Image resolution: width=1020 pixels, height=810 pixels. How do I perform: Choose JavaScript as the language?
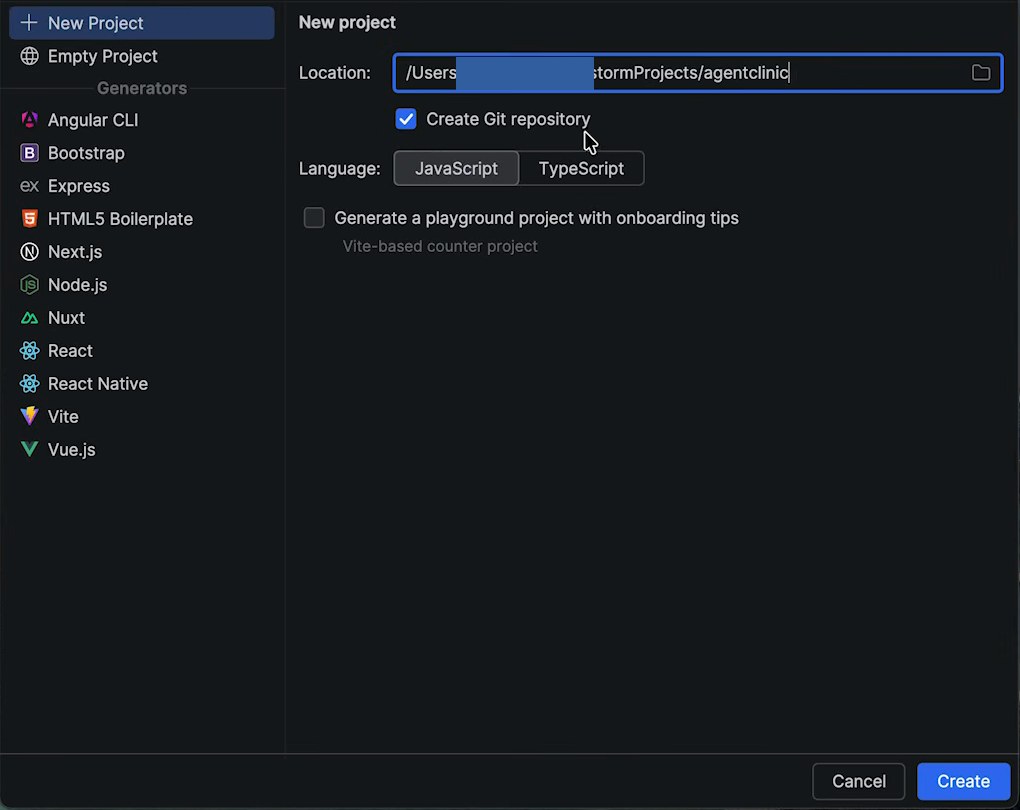[456, 169]
